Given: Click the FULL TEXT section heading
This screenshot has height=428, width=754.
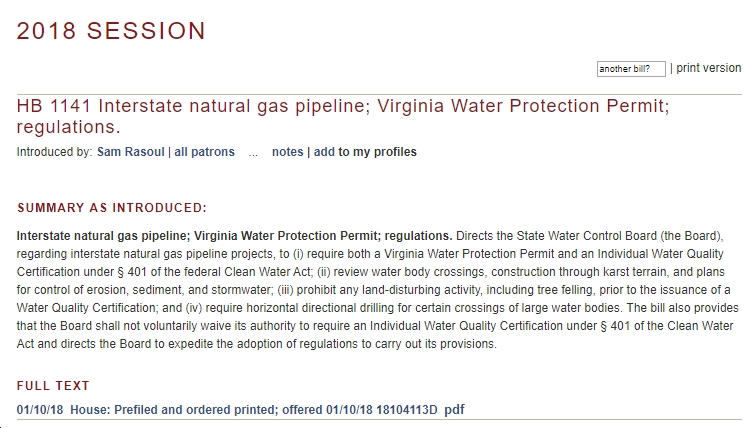Looking at the screenshot, I should 53,386.
